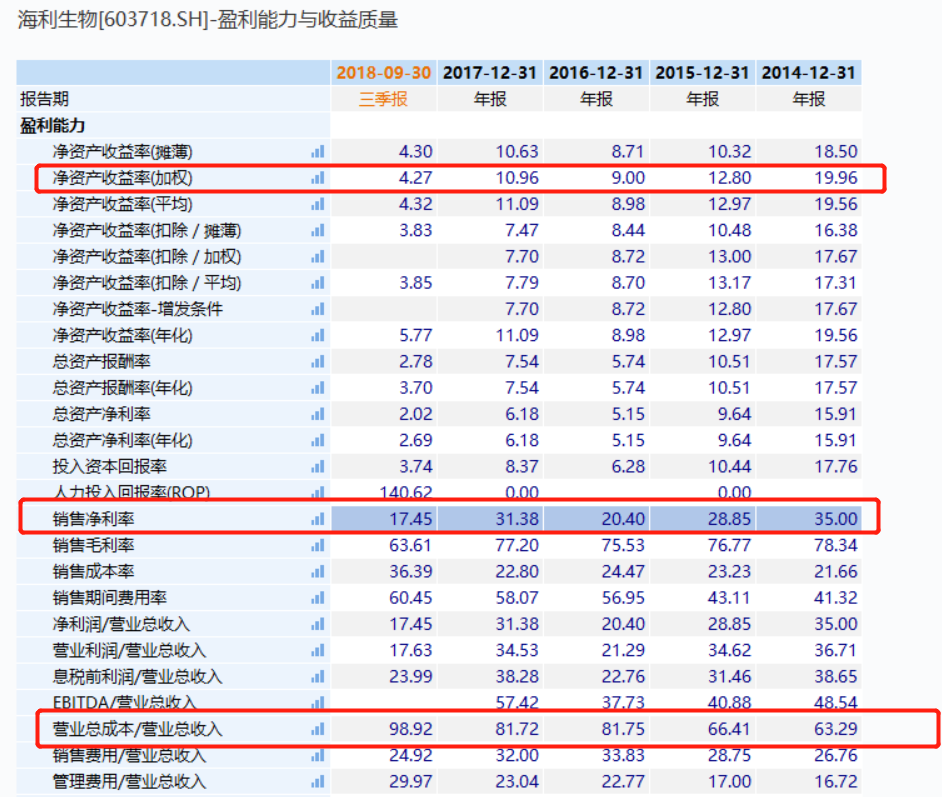This screenshot has width=942, height=797.
Task: Click the 77.20 value in 销售毛利率 row
Action: click(x=517, y=545)
